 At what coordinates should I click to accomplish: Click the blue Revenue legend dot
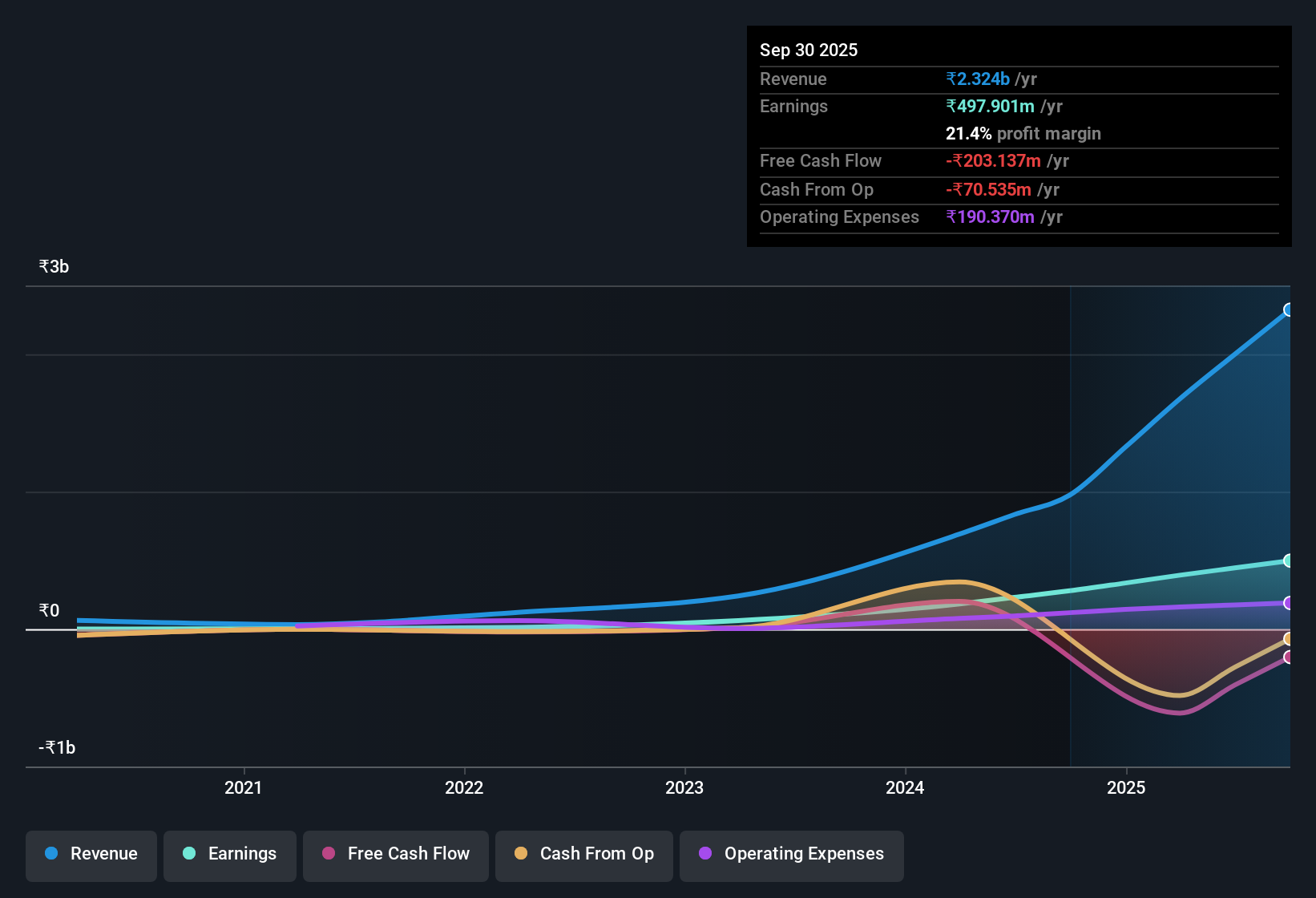[x=51, y=854]
